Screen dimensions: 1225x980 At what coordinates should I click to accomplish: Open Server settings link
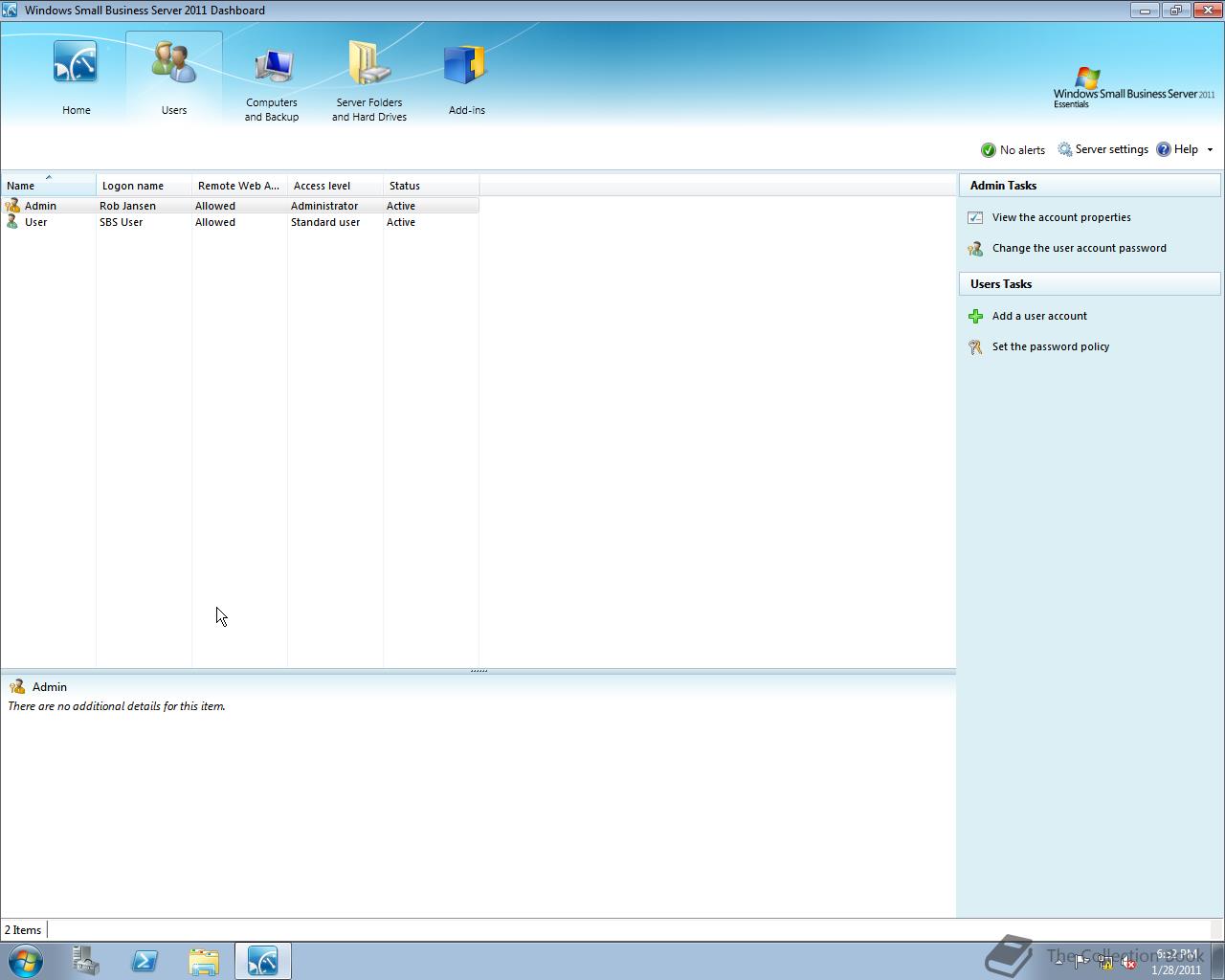[x=1111, y=149]
